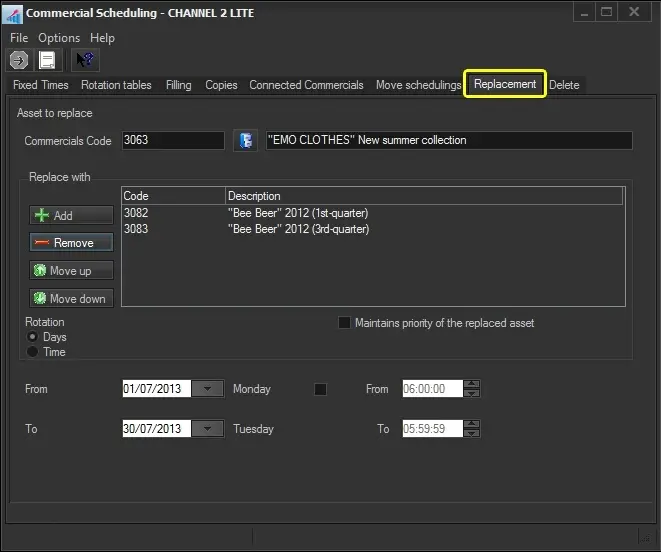Switch to the Connected Commercials tab

point(306,85)
